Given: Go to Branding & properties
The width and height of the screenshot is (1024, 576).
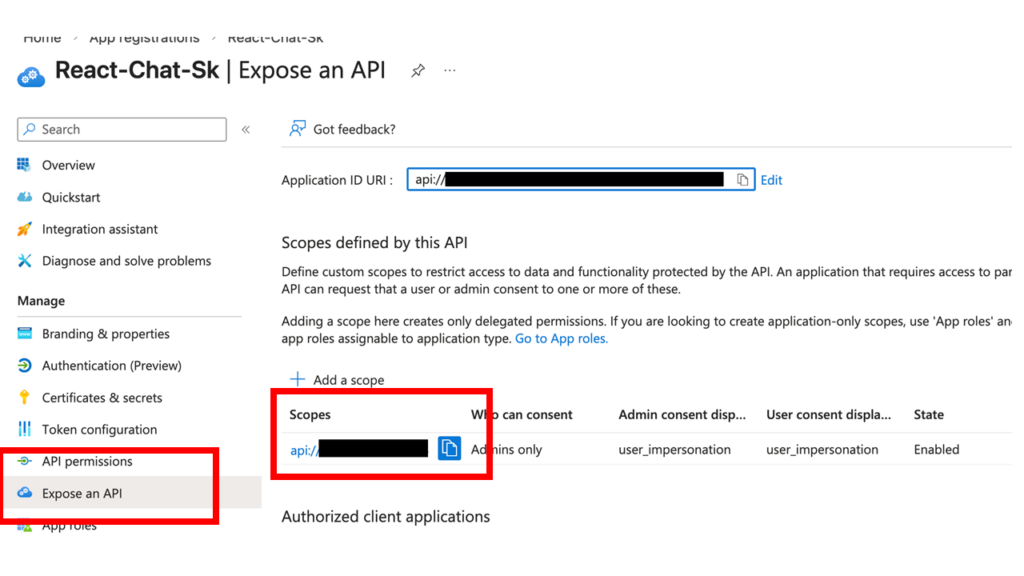Looking at the screenshot, I should 105,334.
